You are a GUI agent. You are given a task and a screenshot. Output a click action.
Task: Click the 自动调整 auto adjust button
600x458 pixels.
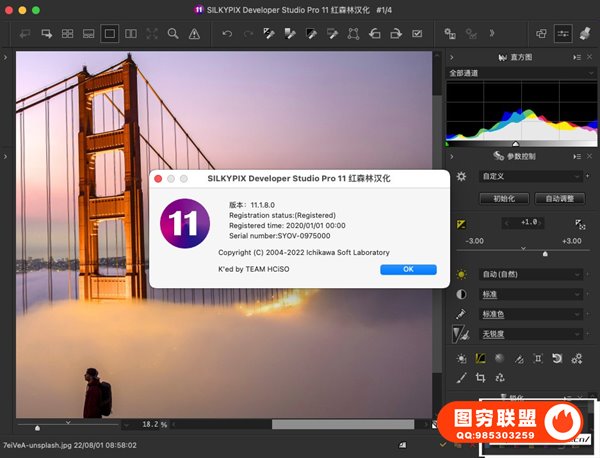coord(559,199)
